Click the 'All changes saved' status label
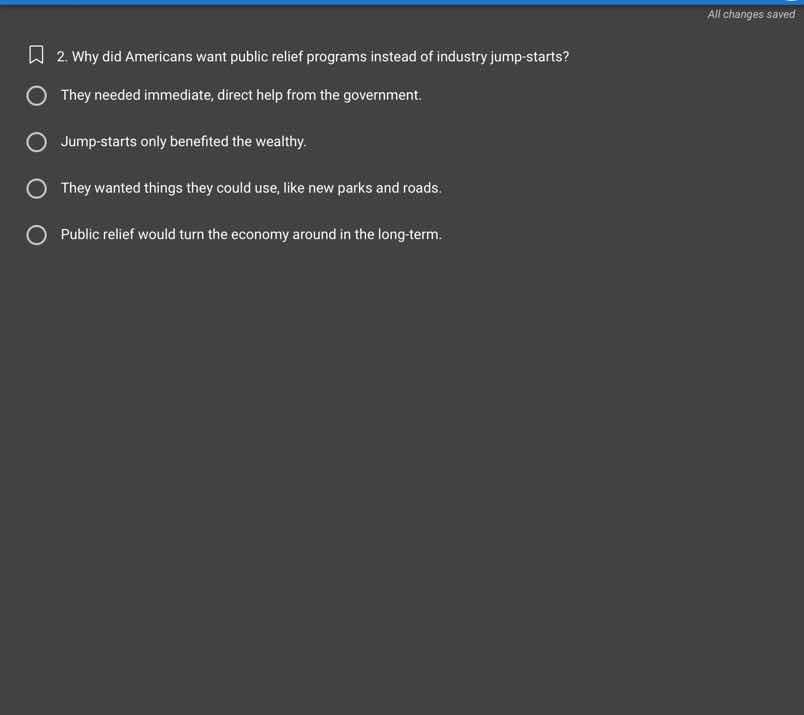Image resolution: width=804 pixels, height=715 pixels. 751,14
